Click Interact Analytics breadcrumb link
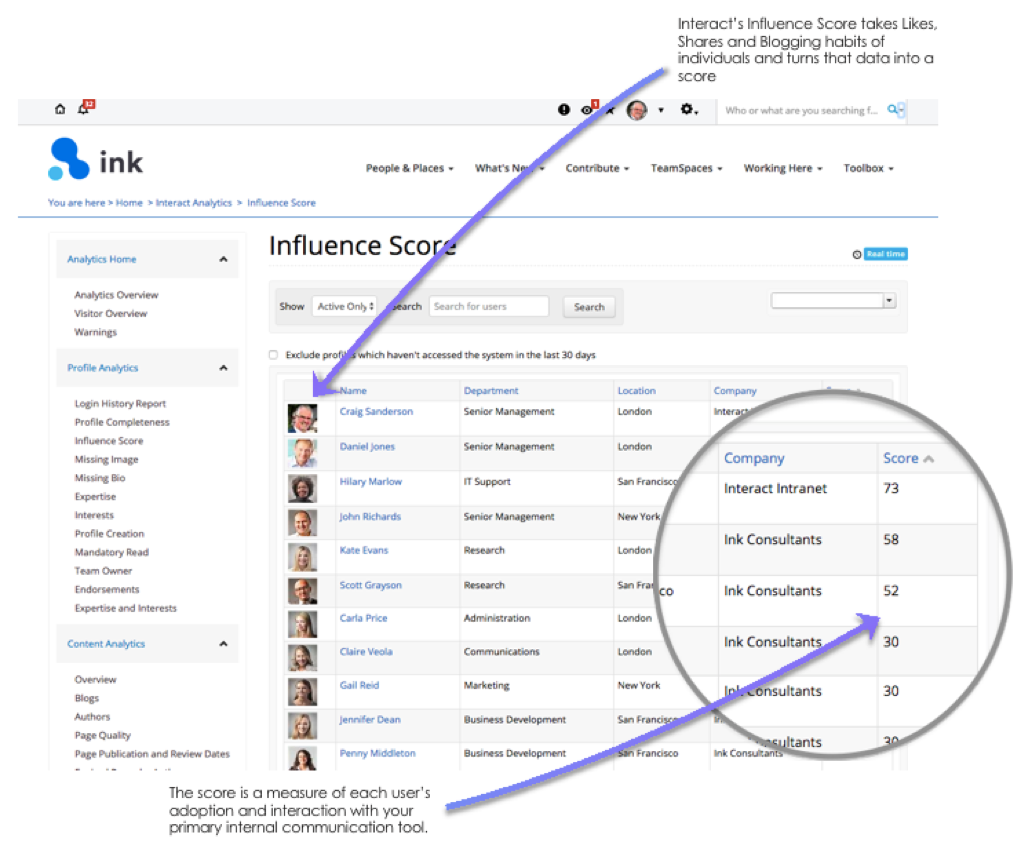1020x847 pixels. (x=194, y=203)
